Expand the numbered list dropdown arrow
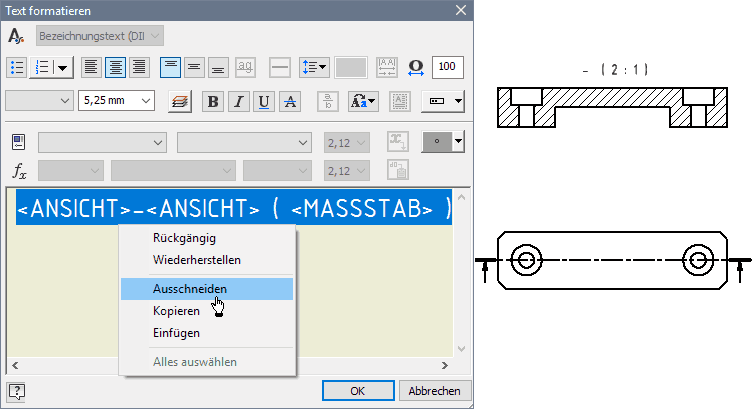The image size is (752, 409). 63,67
